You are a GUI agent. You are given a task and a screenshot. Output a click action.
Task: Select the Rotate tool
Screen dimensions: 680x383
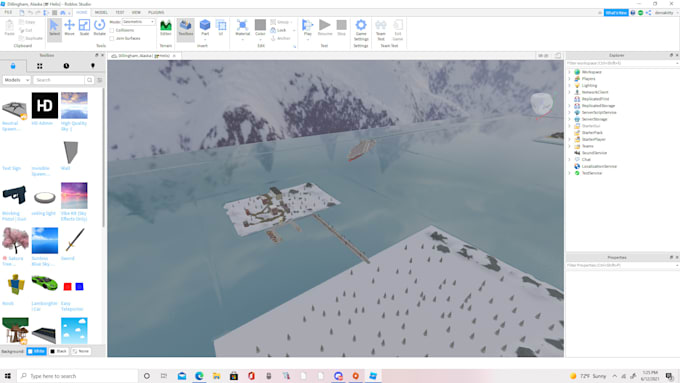click(x=99, y=28)
